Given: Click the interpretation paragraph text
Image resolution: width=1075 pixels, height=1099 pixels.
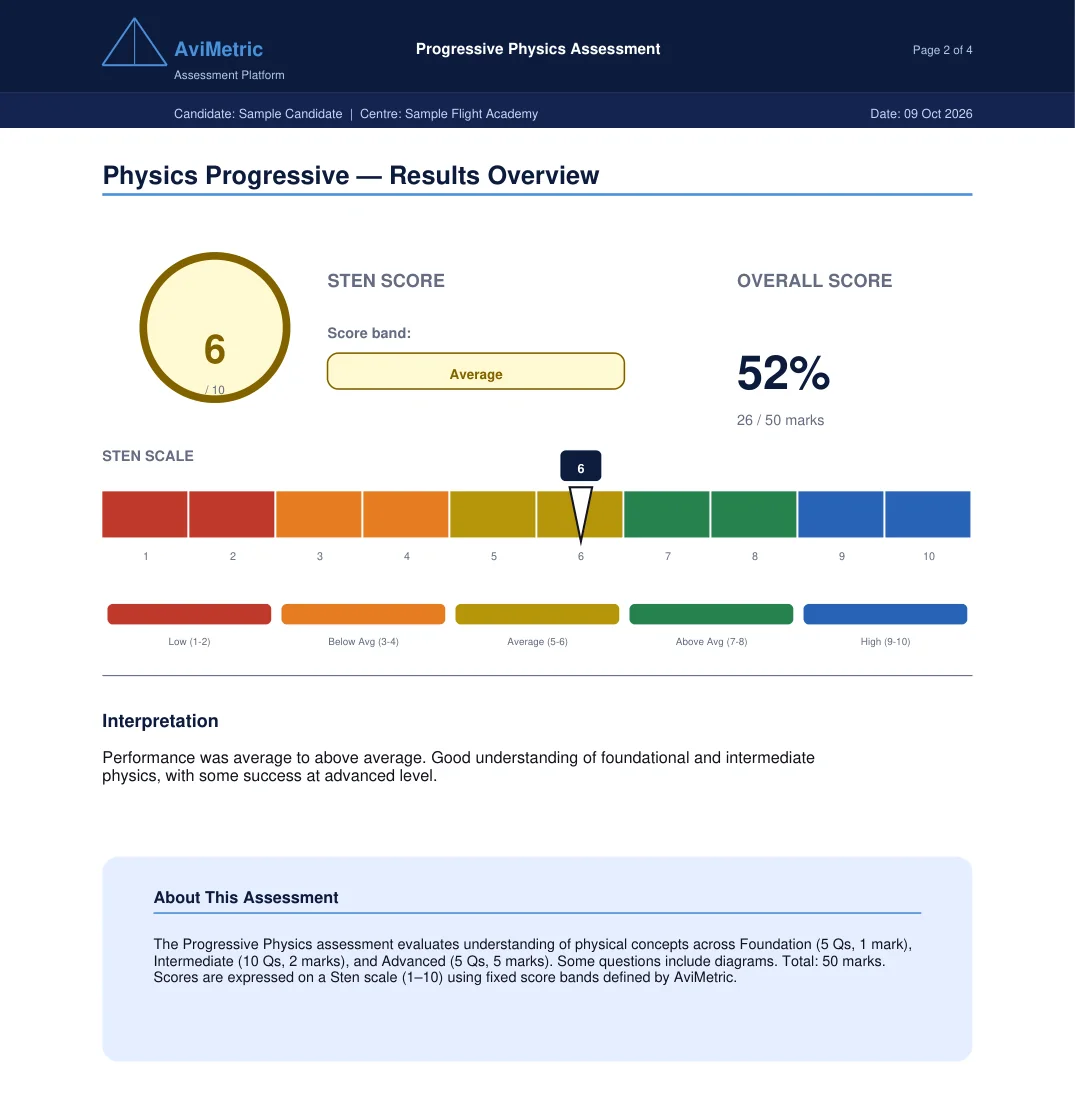Looking at the screenshot, I should tap(458, 767).
